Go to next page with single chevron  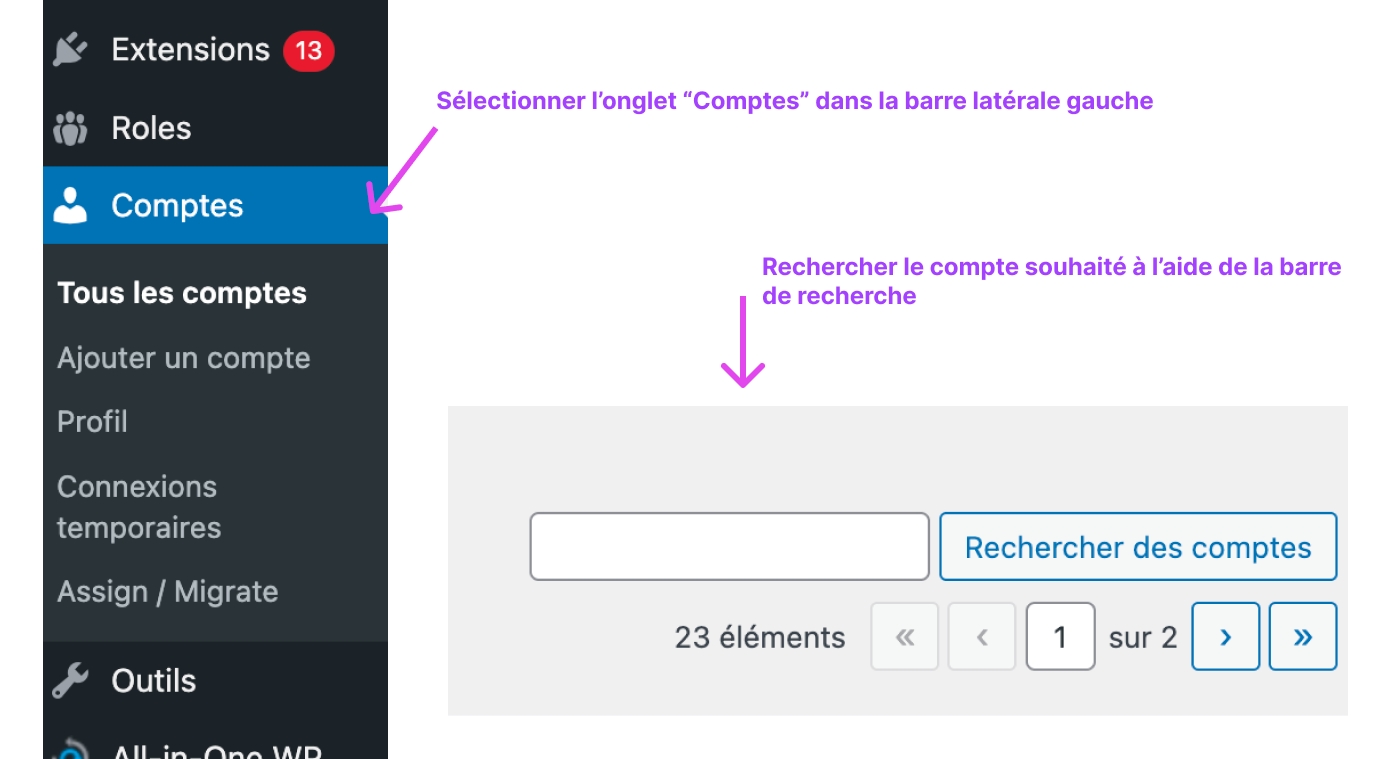(1225, 636)
